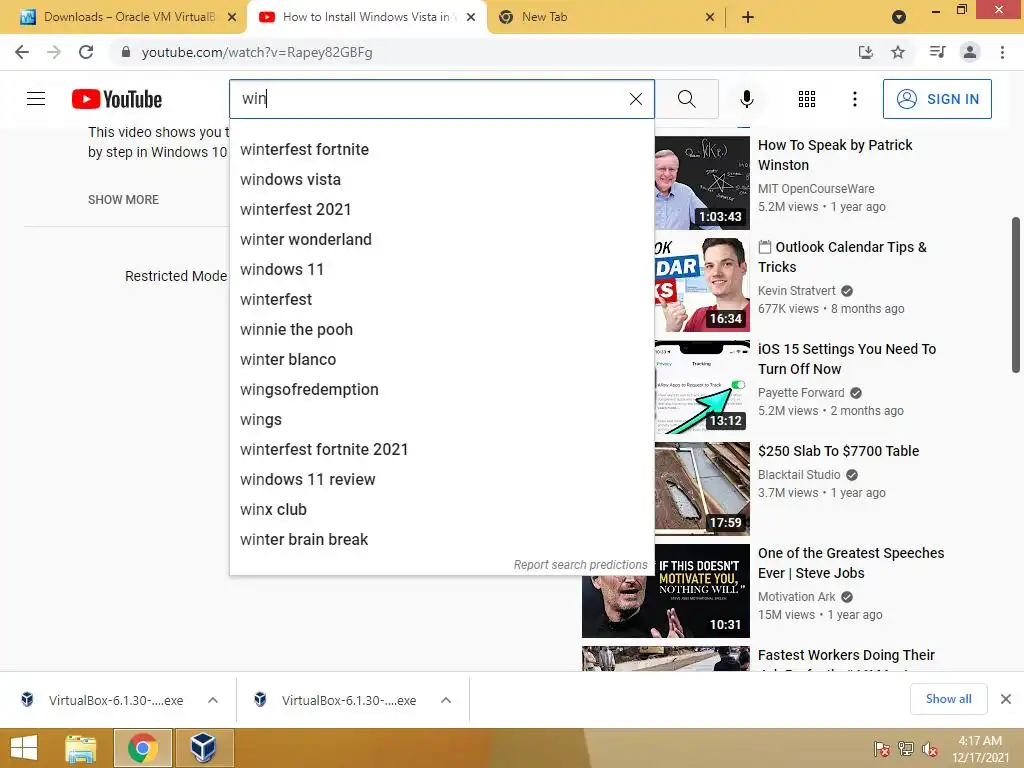Close the downloads bar
Viewport: 1024px width, 768px height.
1006,699
